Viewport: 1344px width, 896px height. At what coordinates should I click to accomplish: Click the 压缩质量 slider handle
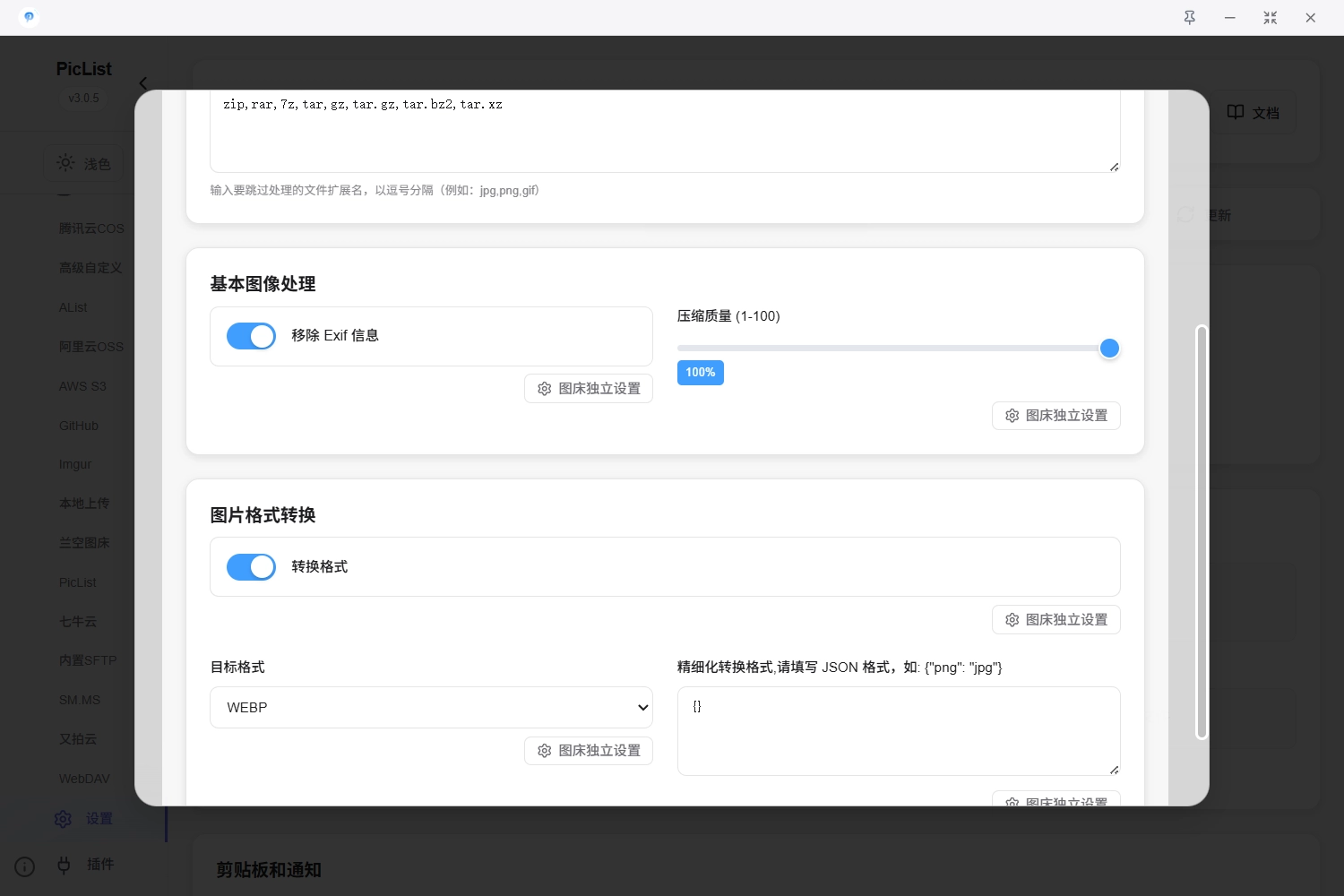tap(1109, 349)
